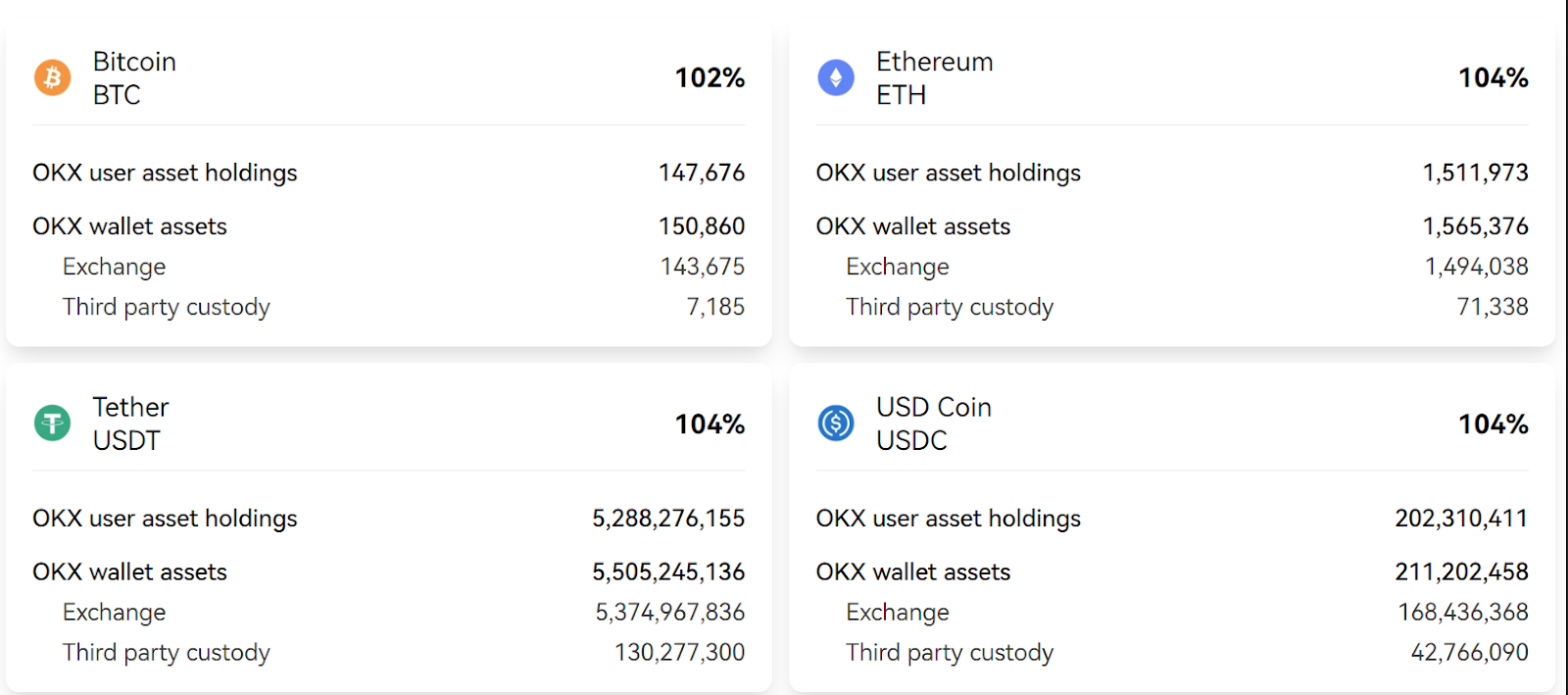Click the green Tether logo icon
This screenshot has height=695, width=1568.
pos(53,423)
